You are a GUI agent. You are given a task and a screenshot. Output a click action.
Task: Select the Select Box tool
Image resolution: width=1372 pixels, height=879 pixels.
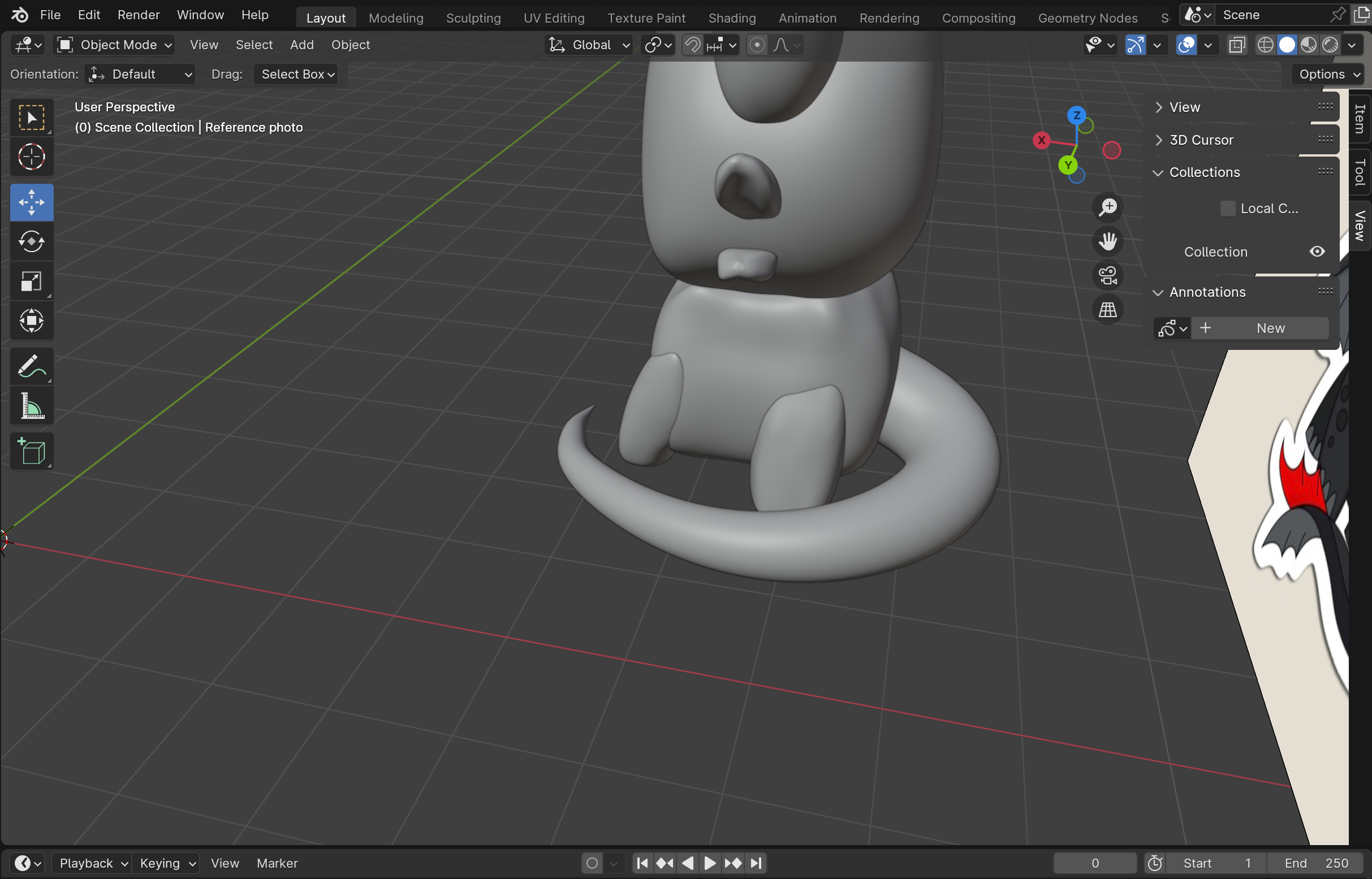[x=32, y=118]
